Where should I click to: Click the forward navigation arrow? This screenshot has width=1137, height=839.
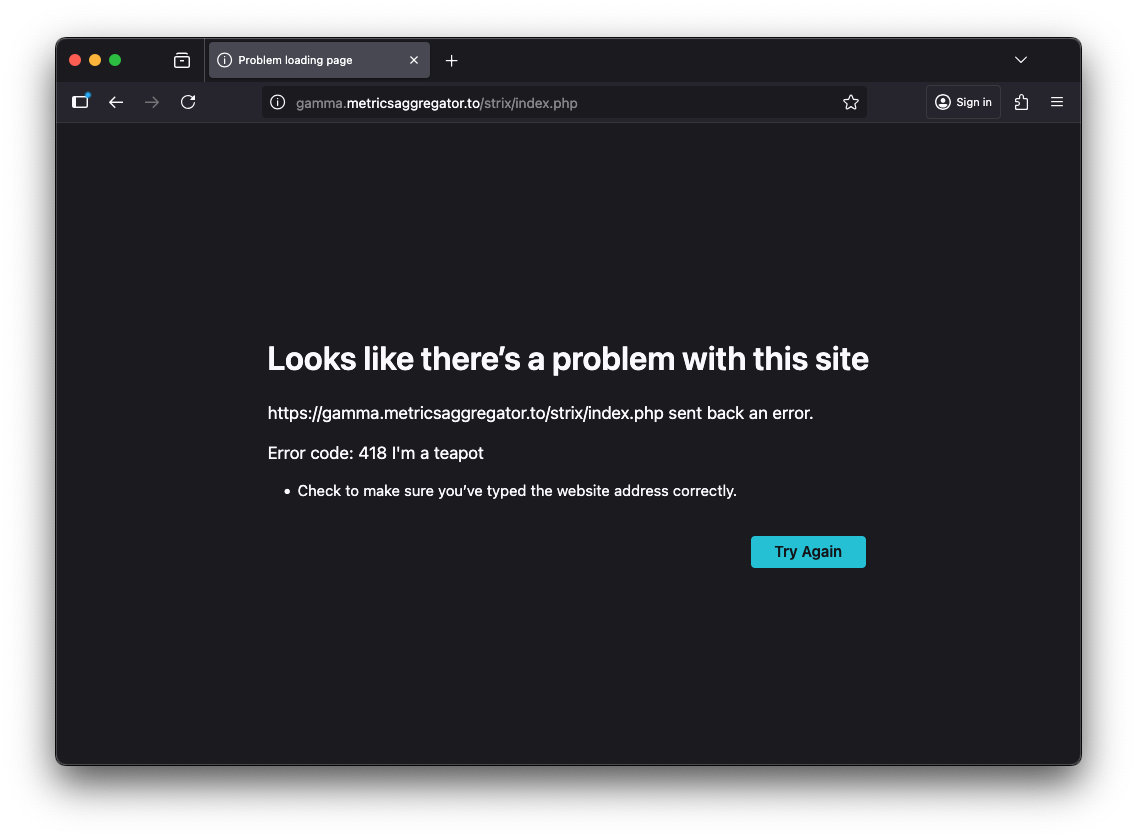[x=152, y=102]
